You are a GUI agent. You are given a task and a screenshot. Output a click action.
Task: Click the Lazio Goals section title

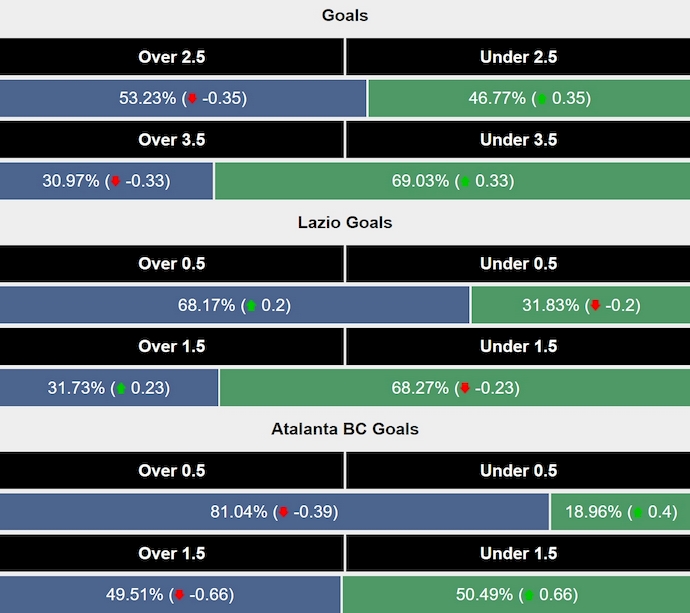(345, 222)
